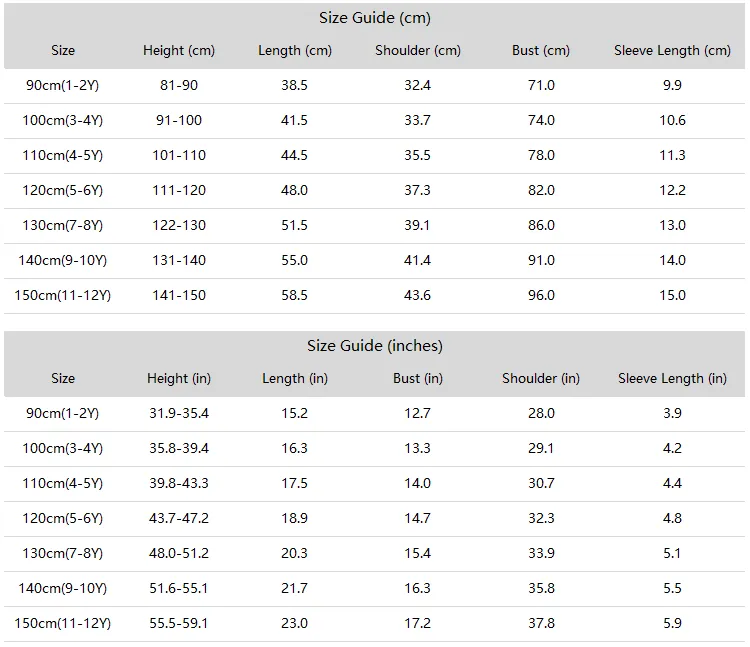This screenshot has height=647, width=750.
Task: Click the 'Shoulder (cm)' column header
Action: pos(418,50)
